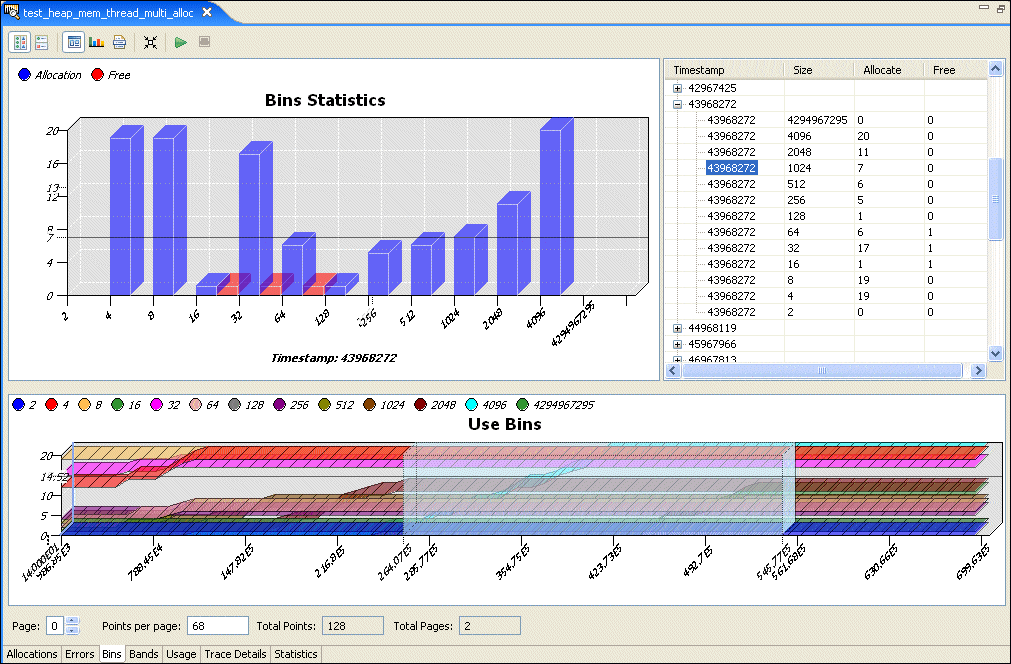Screen dimensions: 1011x664
Task: Toggle the table view toolbar button
Action: (x=73, y=42)
